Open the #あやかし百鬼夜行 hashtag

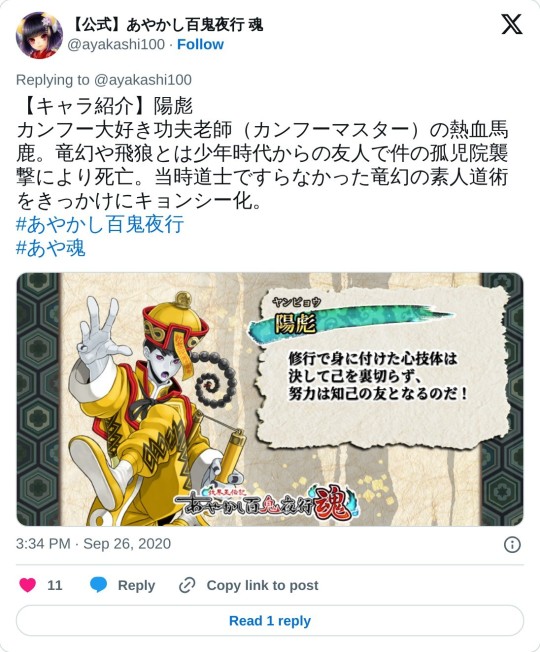100,224
